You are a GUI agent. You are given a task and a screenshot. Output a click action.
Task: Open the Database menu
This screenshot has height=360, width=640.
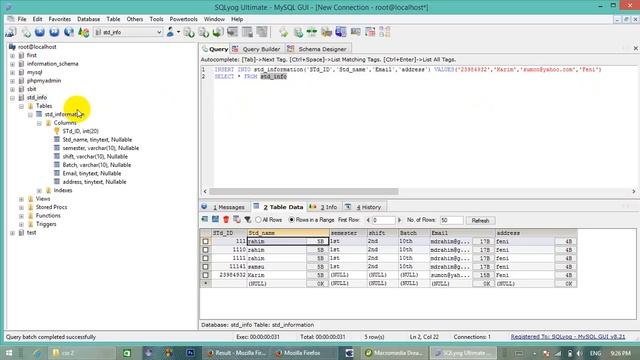[x=89, y=19]
